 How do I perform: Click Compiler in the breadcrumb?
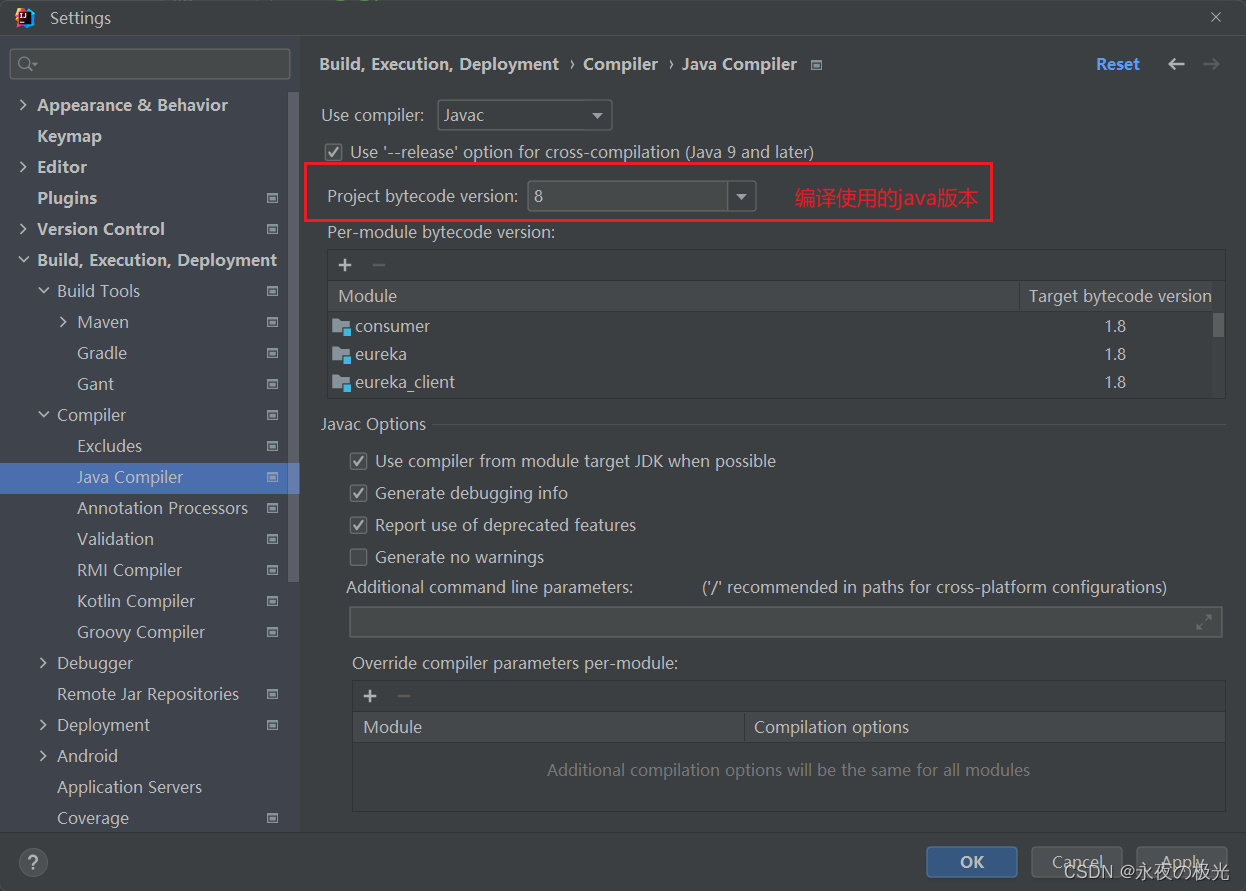click(x=620, y=64)
